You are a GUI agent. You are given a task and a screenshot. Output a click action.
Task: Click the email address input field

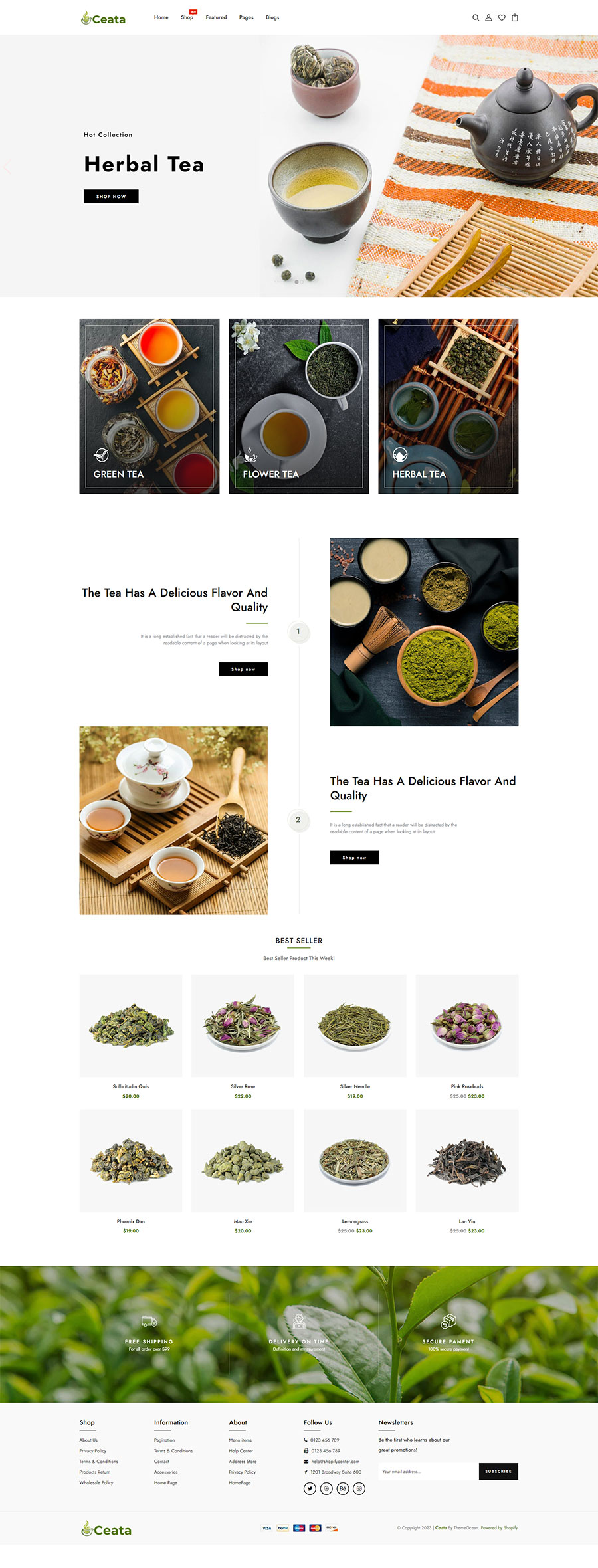pos(429,1471)
